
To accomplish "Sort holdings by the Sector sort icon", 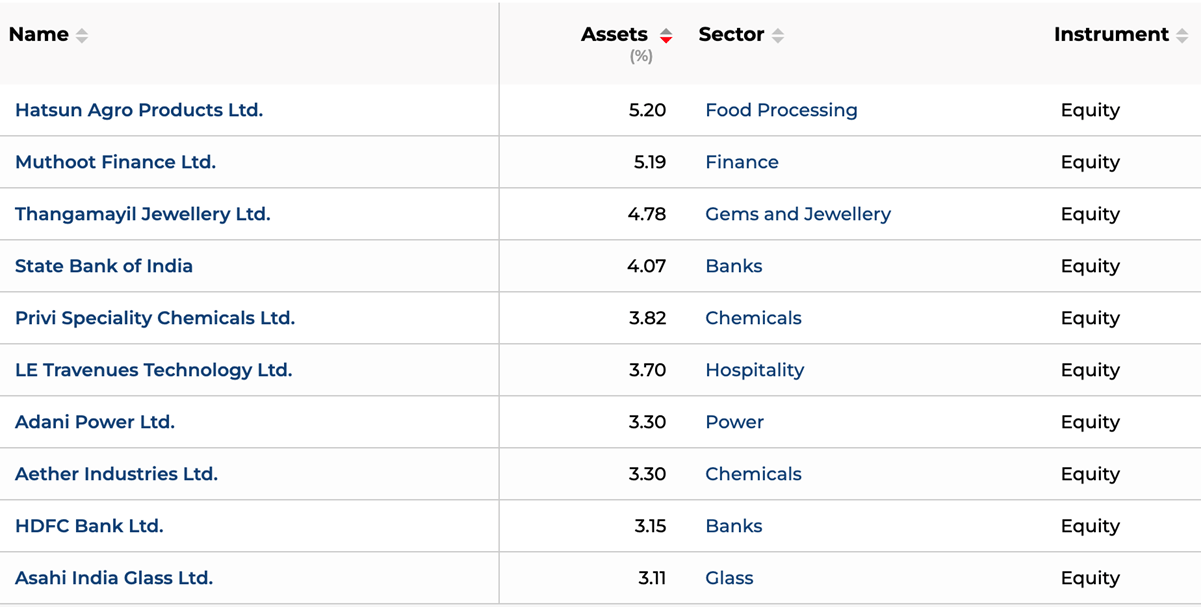I will (778, 36).
